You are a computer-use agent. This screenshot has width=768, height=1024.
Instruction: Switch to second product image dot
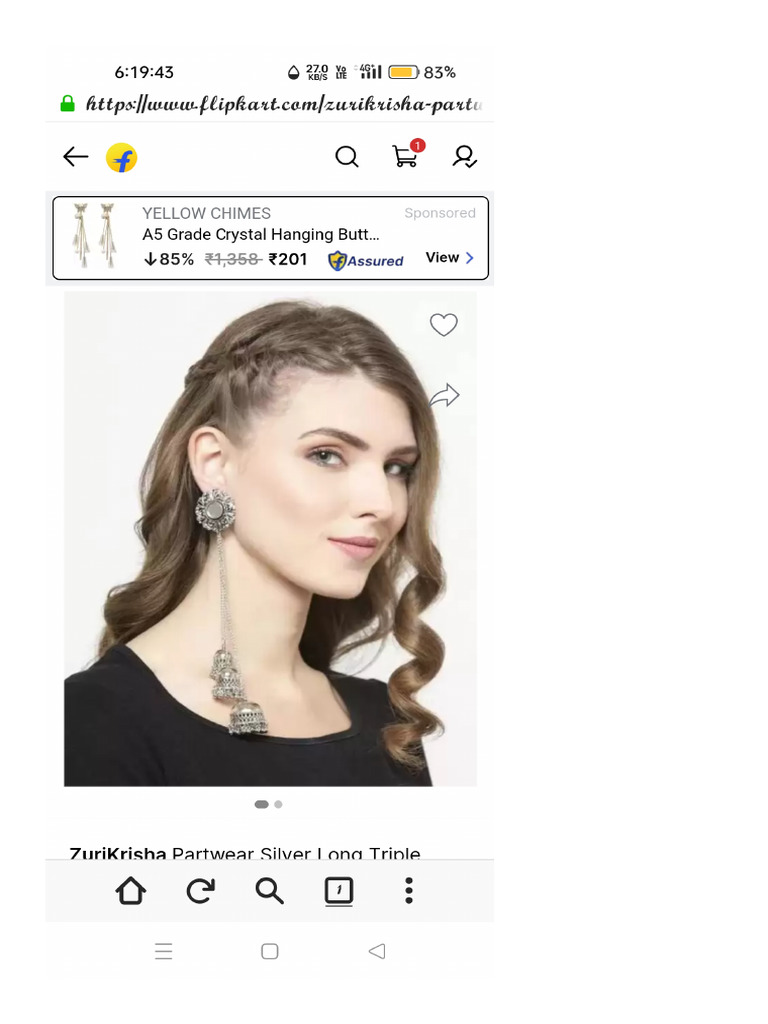coord(278,804)
